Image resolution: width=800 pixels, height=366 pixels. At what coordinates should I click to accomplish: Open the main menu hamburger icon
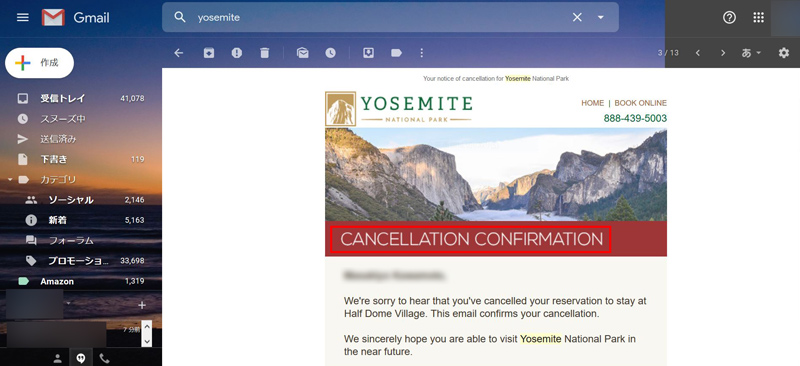pos(22,17)
